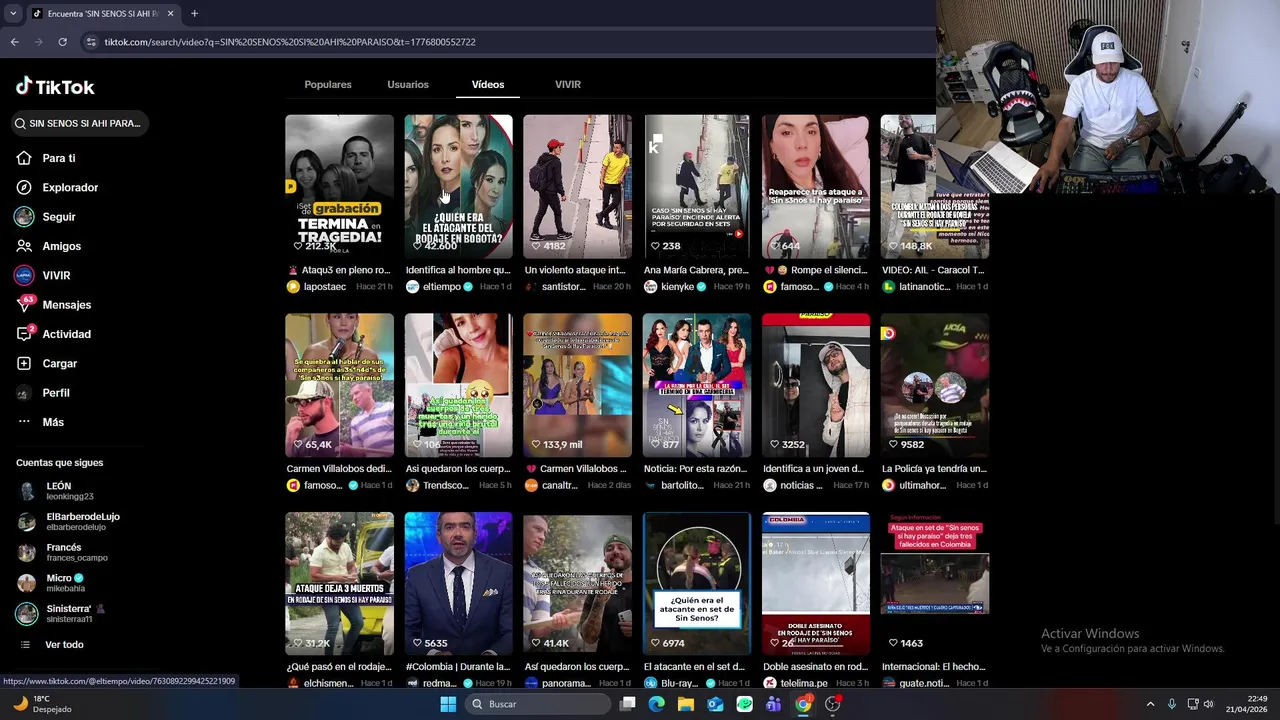Open video thumbnail with 4182 likes
Viewport: 1280px width, 720px height.
(x=577, y=186)
